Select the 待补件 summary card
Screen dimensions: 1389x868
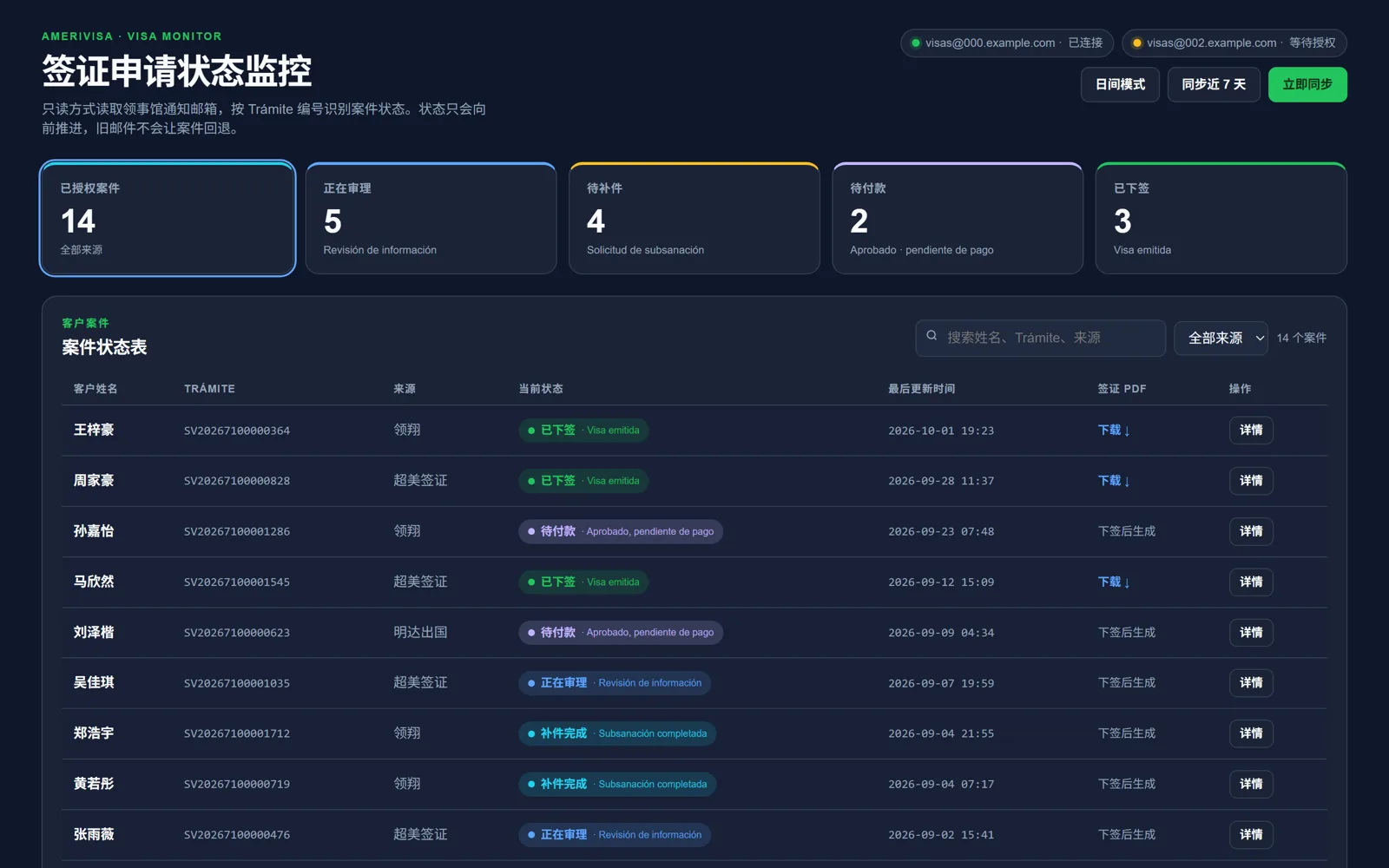pos(694,219)
